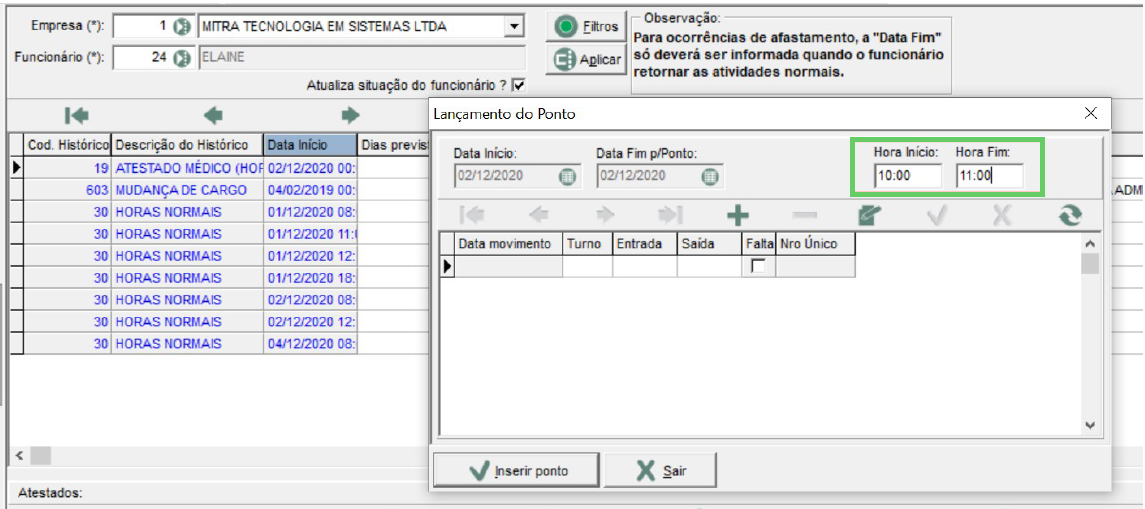Click scroll up arrow in ponto grid
The height and width of the screenshot is (509, 1145).
pos(1090,243)
